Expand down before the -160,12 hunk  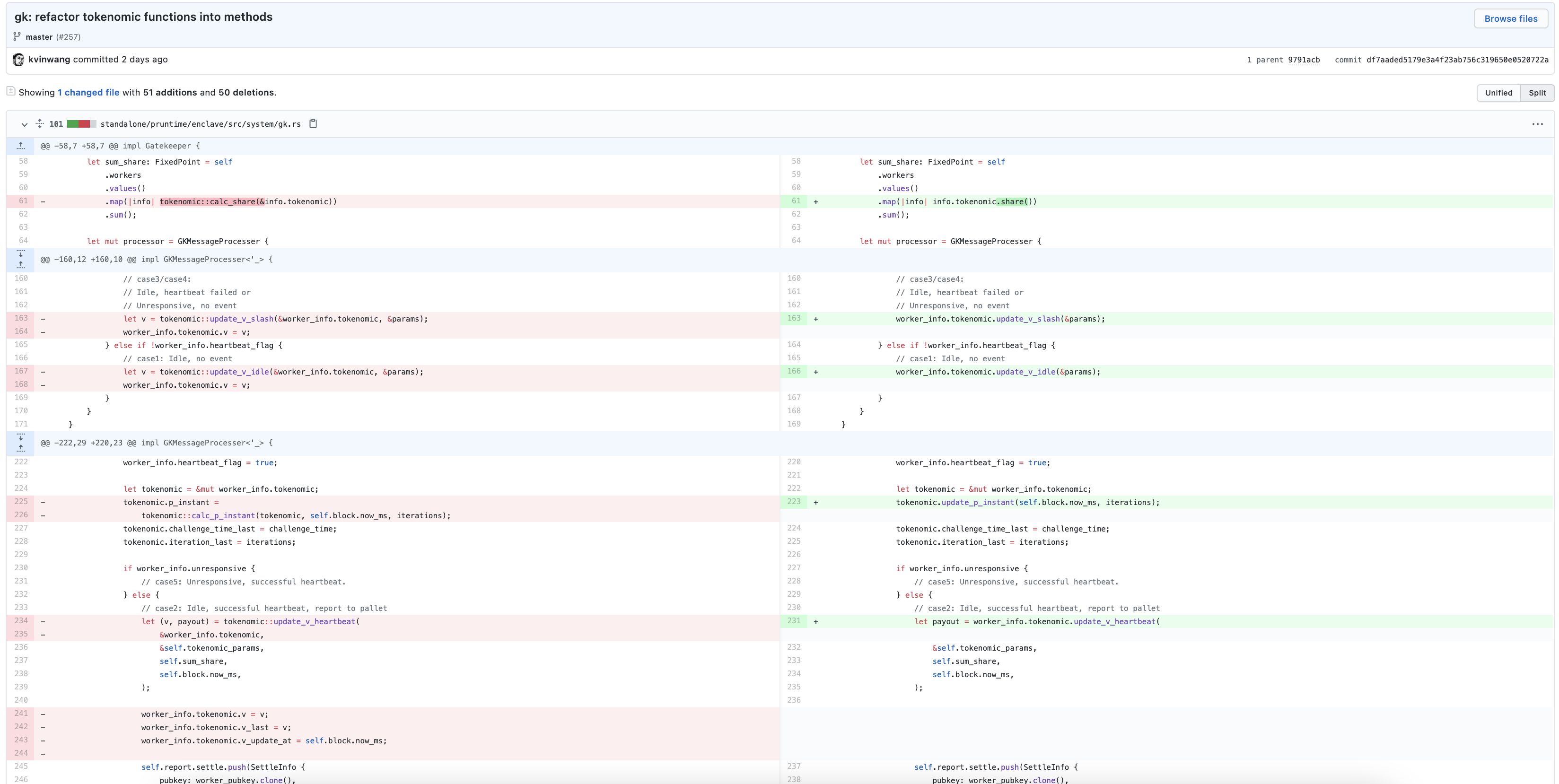tap(21, 253)
